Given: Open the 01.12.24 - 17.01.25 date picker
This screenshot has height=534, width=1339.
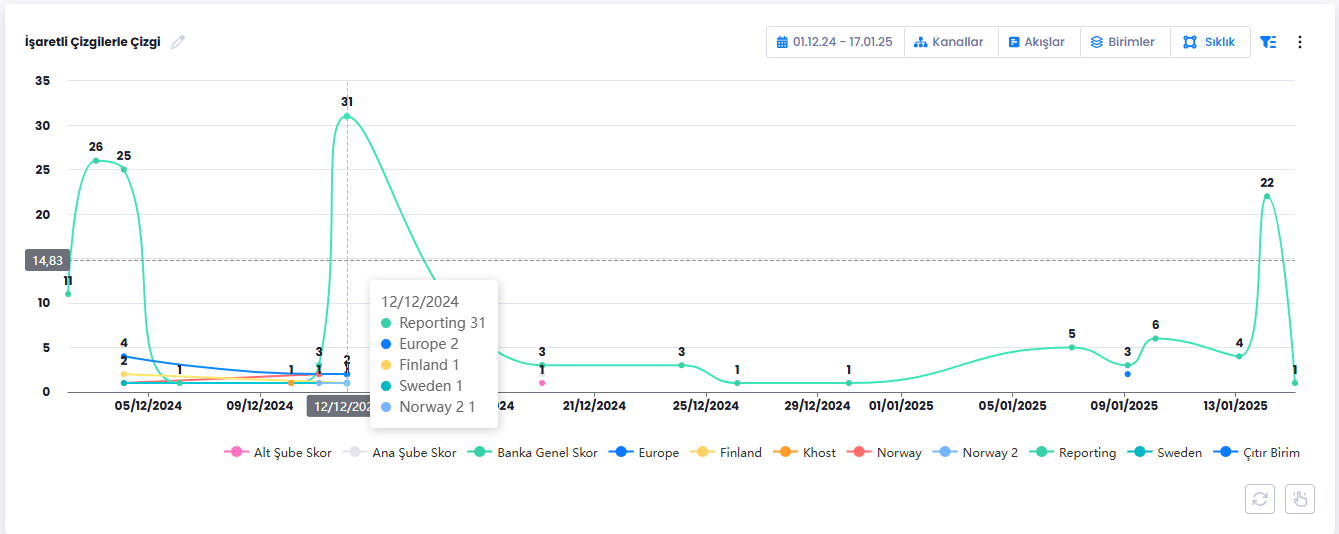Looking at the screenshot, I should (x=842, y=42).
